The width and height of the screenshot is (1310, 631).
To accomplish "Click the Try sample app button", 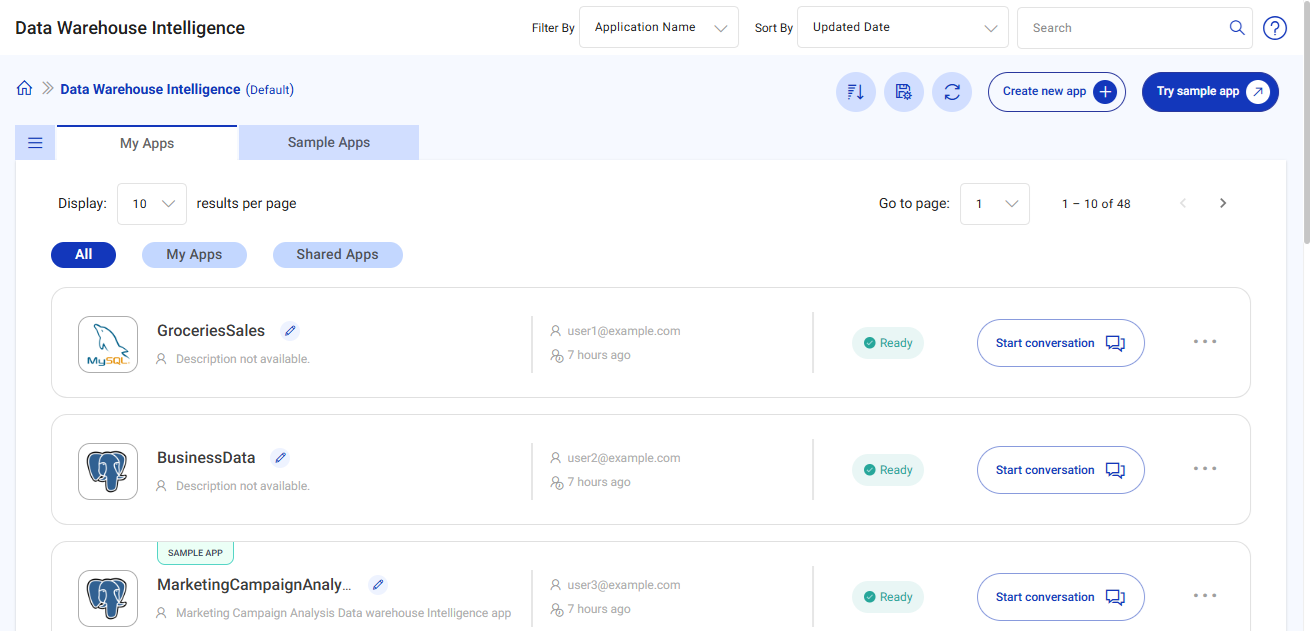I will 1209,91.
